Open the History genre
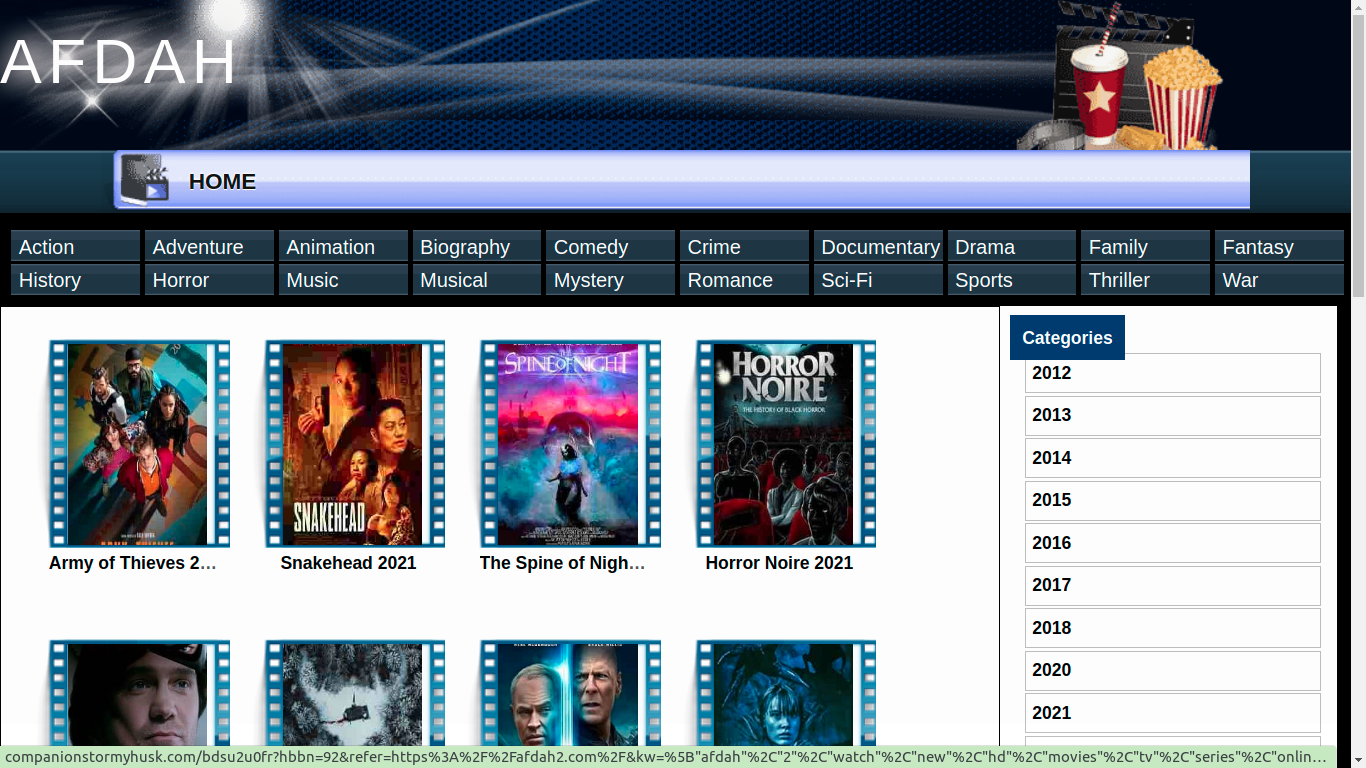Viewport: 1366px width, 768px height. 75,279
